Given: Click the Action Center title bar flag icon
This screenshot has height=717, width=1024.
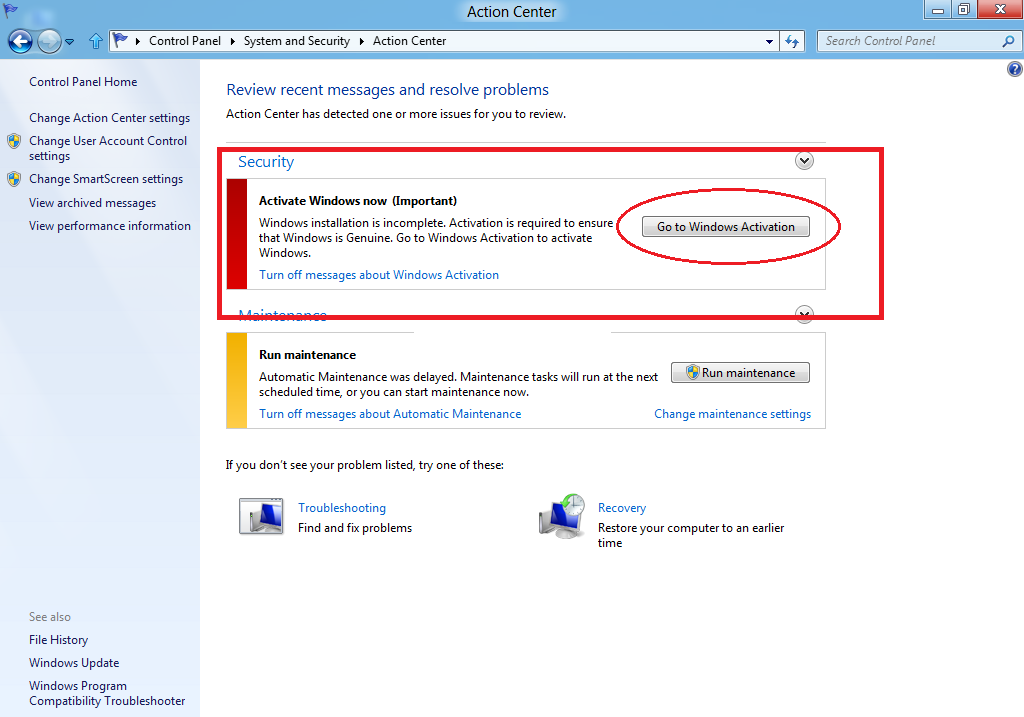Looking at the screenshot, I should tap(11, 10).
